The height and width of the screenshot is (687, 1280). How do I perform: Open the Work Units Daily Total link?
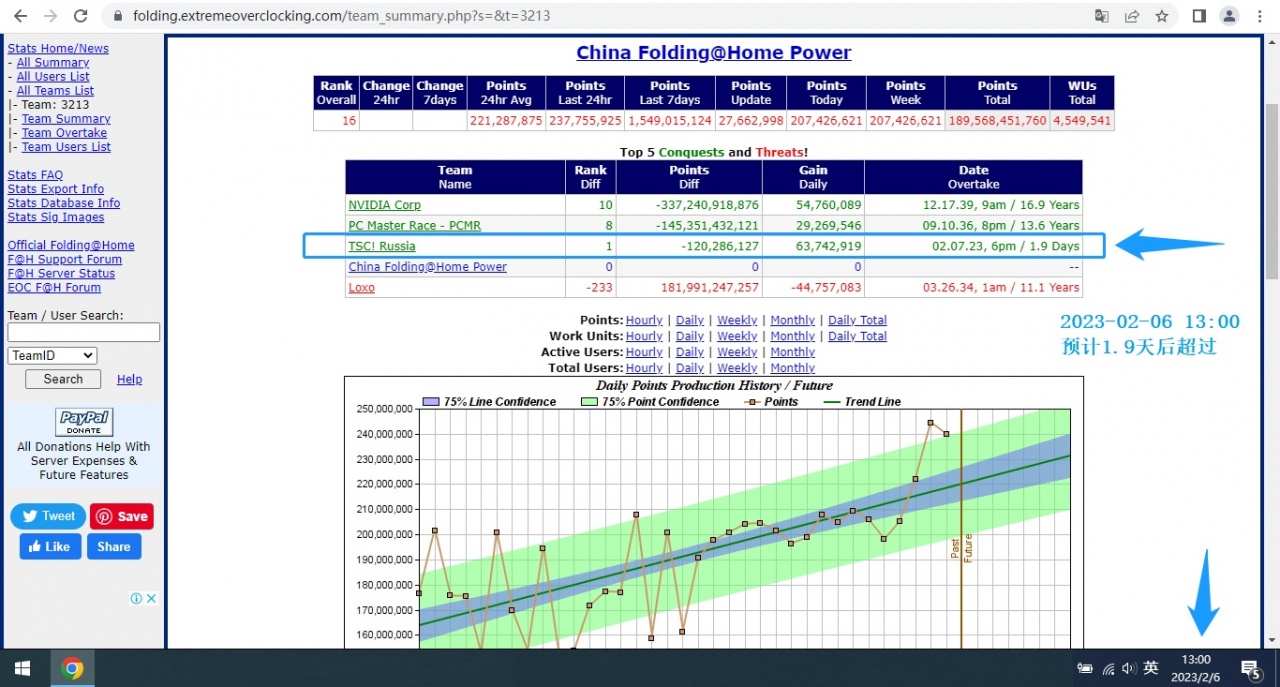click(x=858, y=336)
